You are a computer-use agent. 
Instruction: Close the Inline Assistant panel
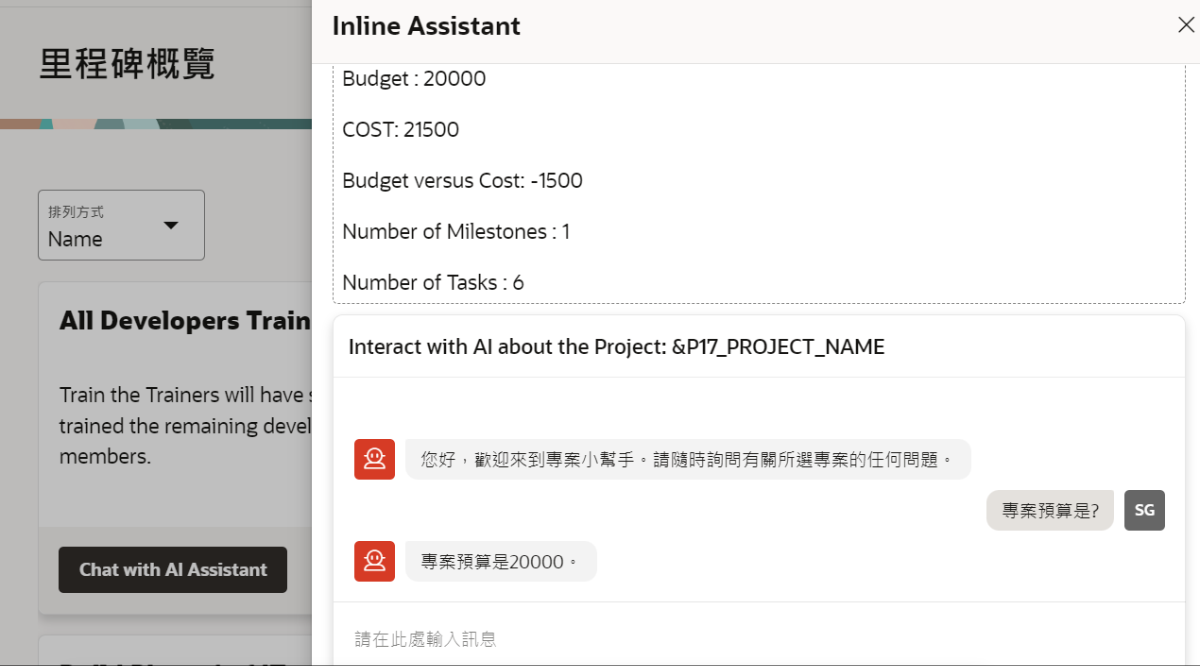pos(1185,26)
